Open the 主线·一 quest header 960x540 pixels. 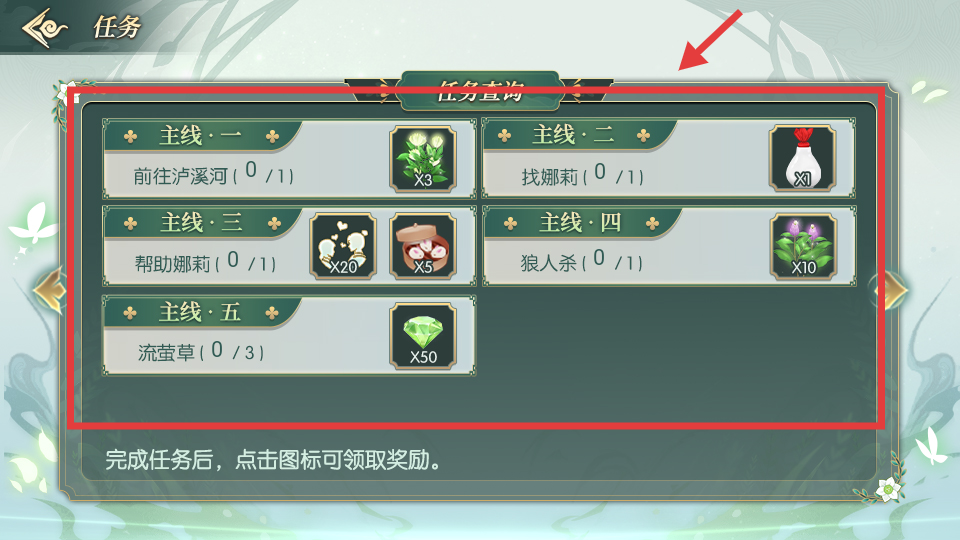201,135
